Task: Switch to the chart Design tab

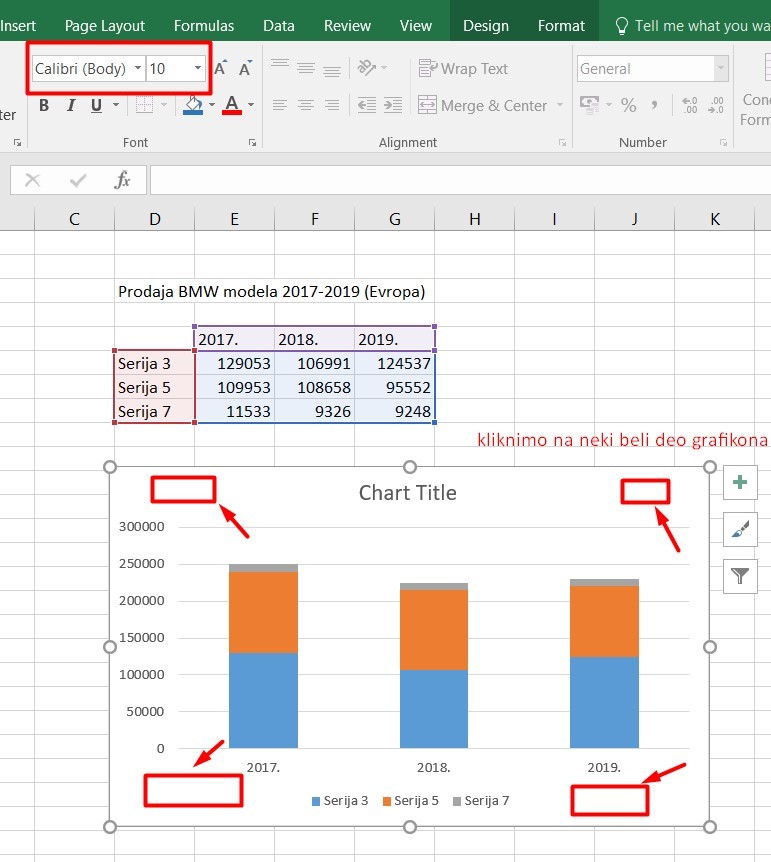Action: pyautogui.click(x=486, y=26)
